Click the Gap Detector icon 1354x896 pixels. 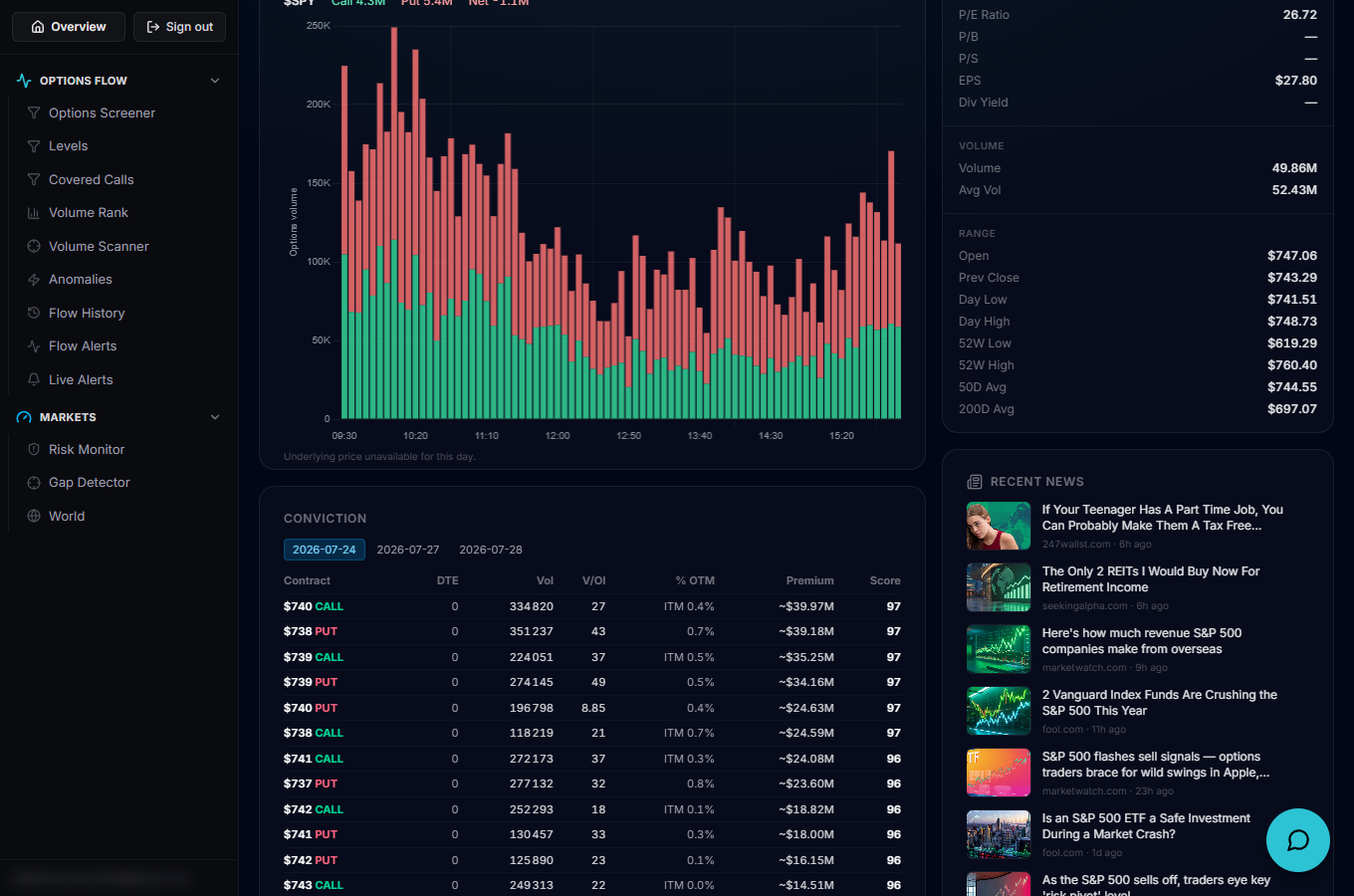(34, 483)
